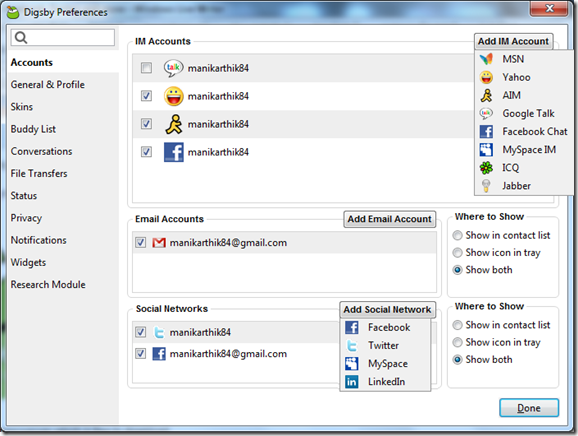The height and width of the screenshot is (436, 578).
Task: Select email 'Show in contact list' radio
Action: tap(457, 235)
